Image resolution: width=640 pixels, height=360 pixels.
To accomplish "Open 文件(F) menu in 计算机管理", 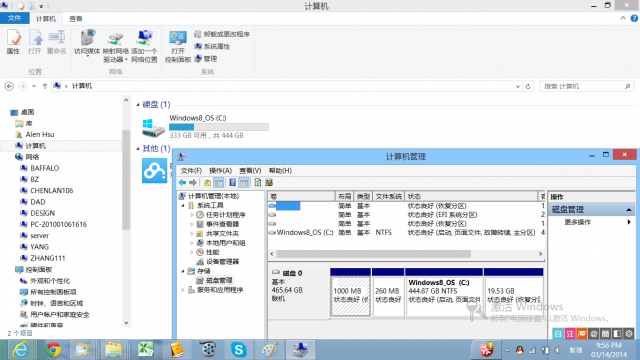I will click(x=191, y=171).
